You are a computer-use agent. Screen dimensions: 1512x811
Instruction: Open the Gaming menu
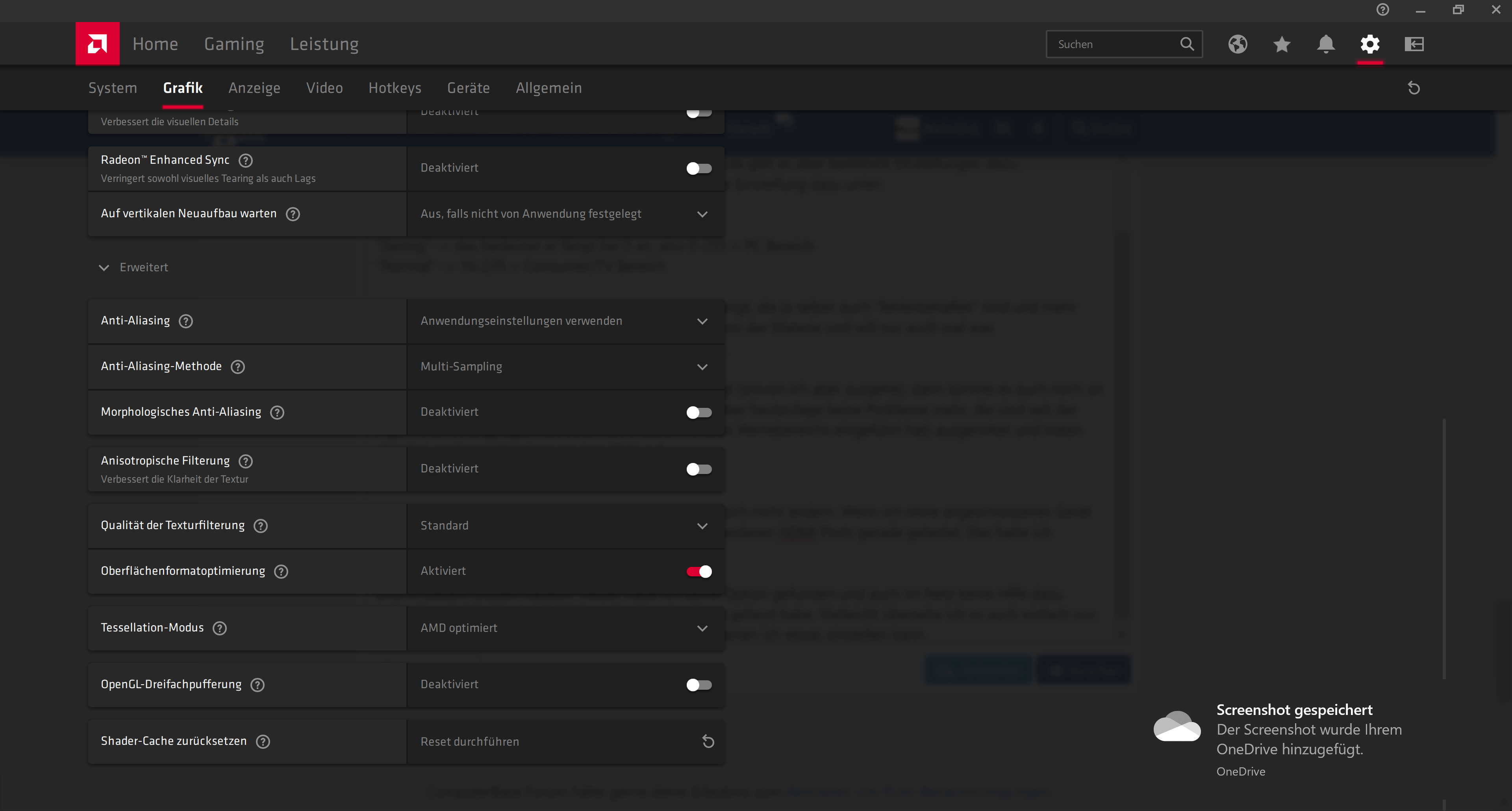[233, 44]
